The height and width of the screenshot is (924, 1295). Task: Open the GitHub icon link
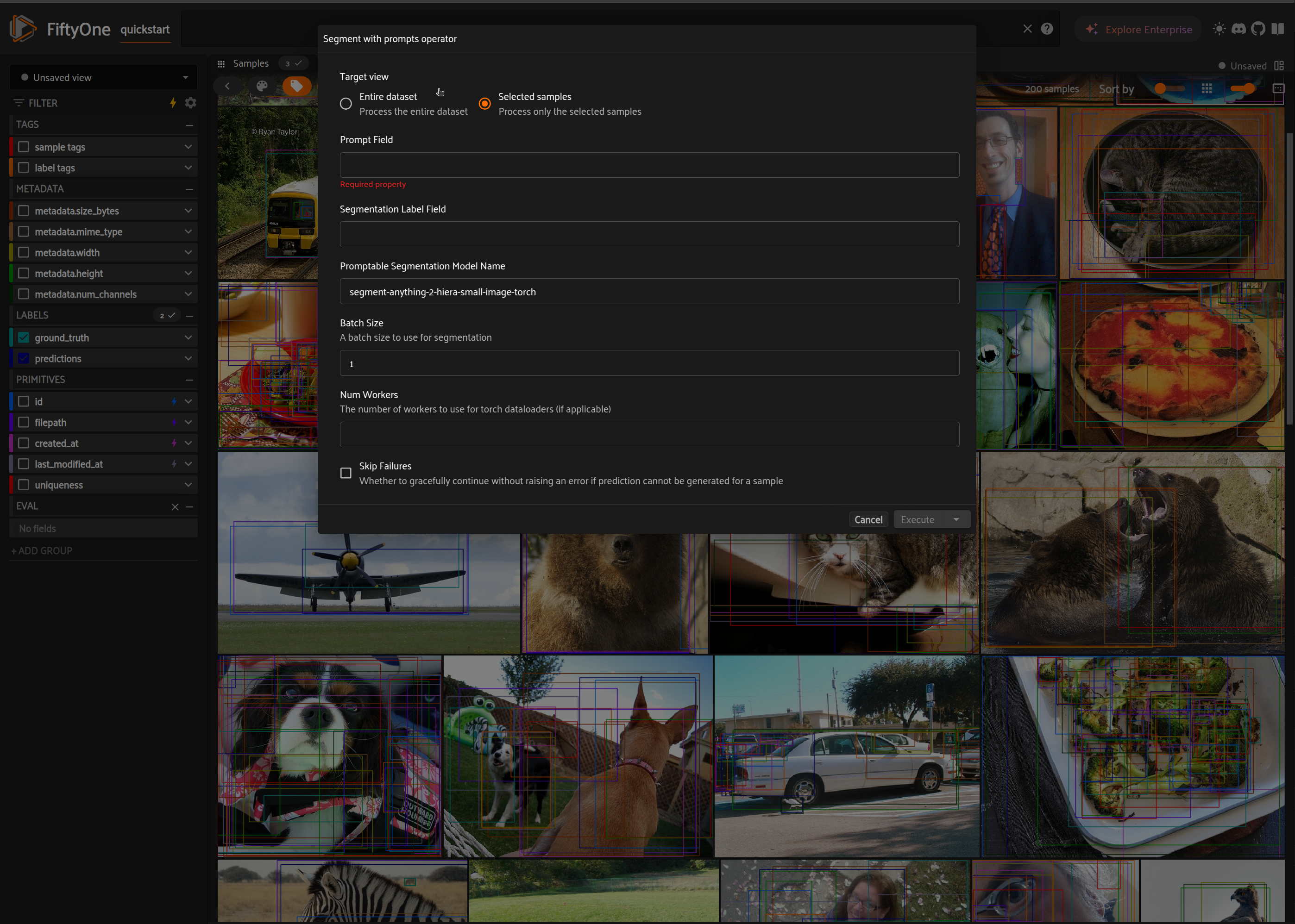click(1258, 28)
